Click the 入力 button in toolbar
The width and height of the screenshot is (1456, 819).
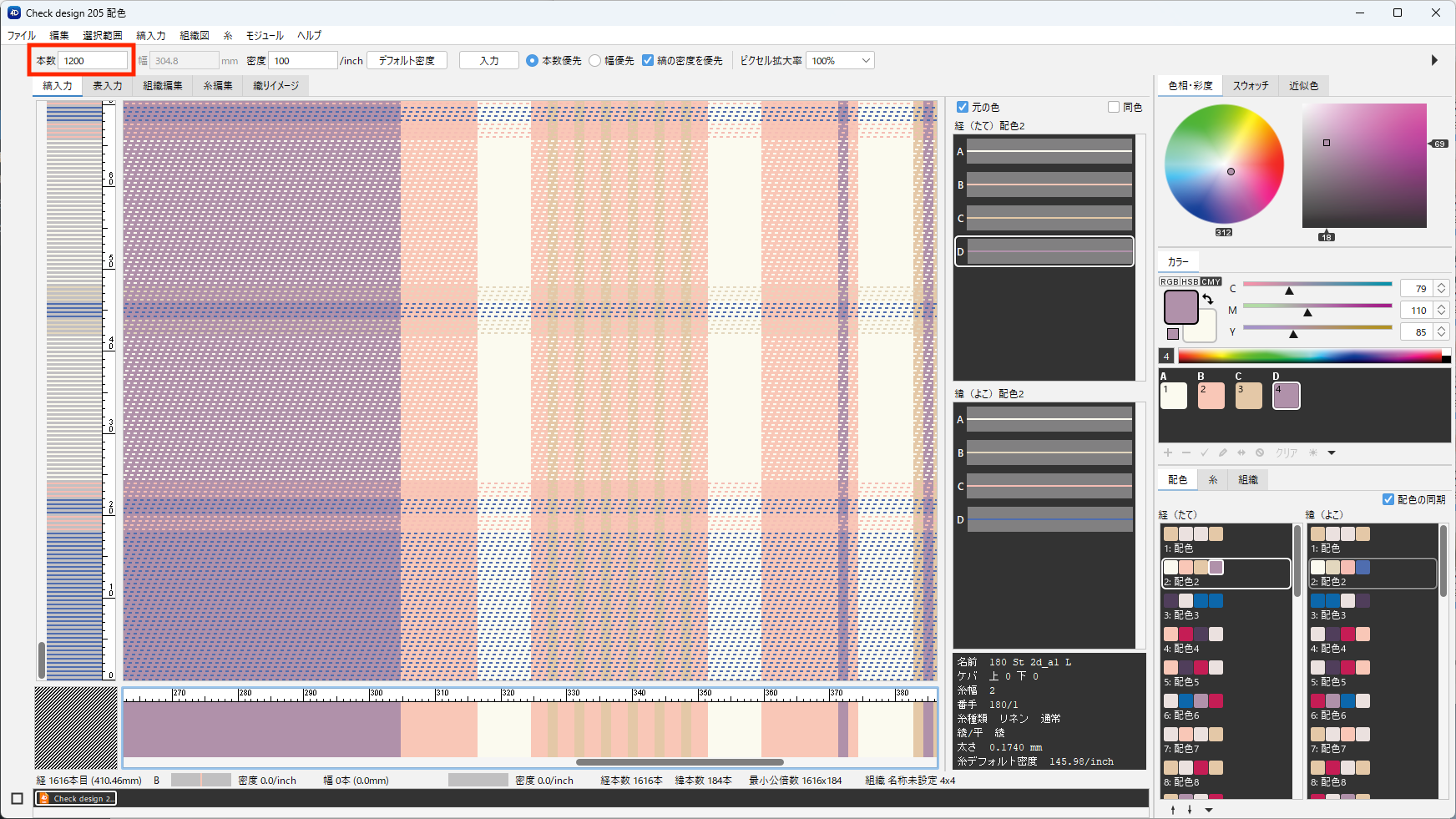[x=489, y=61]
